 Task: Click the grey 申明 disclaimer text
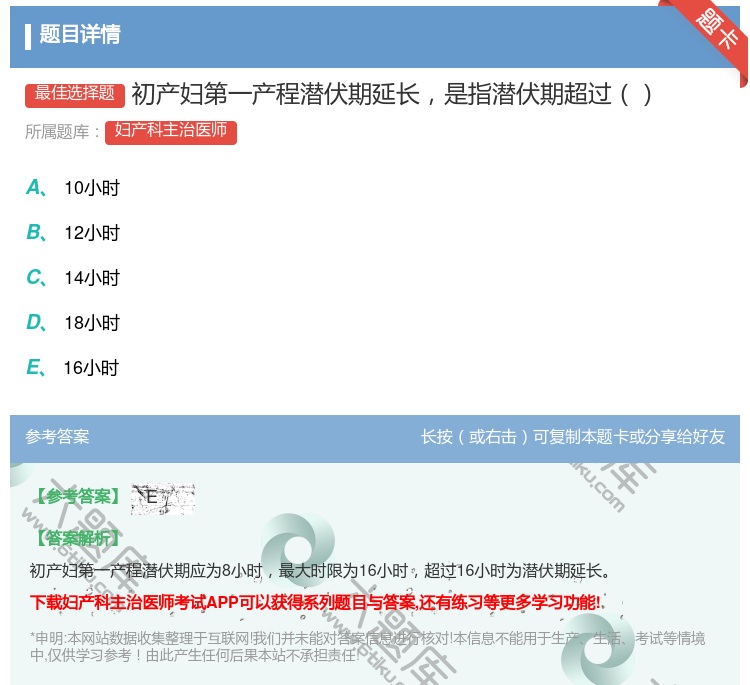tap(367, 647)
